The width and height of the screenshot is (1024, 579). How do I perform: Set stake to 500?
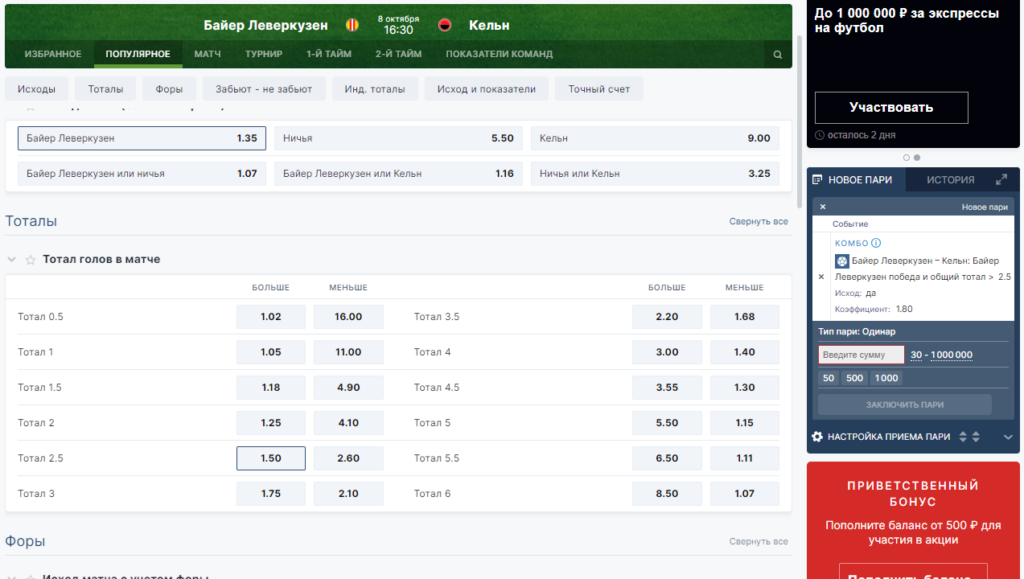point(855,378)
